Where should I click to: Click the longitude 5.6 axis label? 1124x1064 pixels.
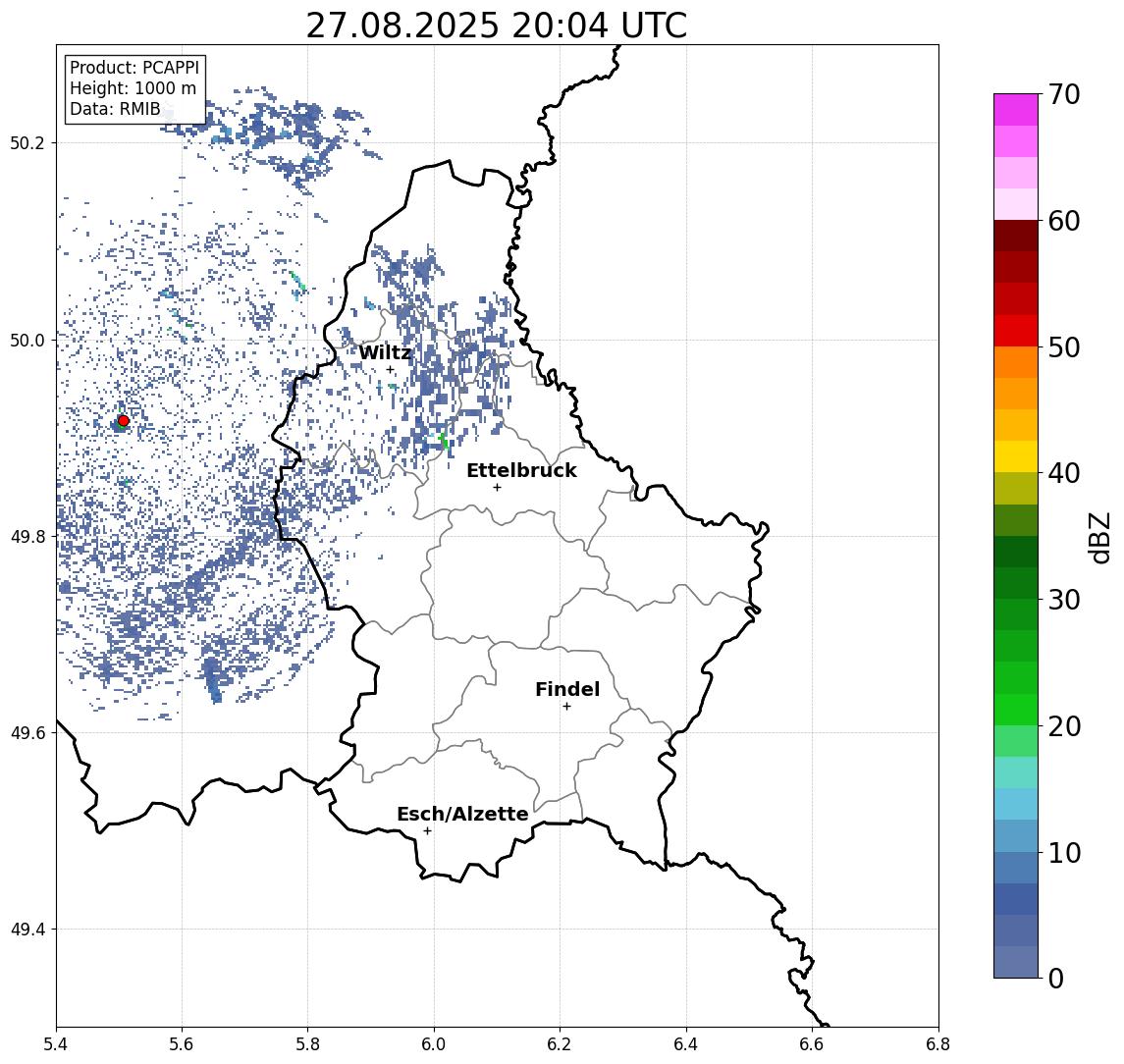tap(182, 1044)
